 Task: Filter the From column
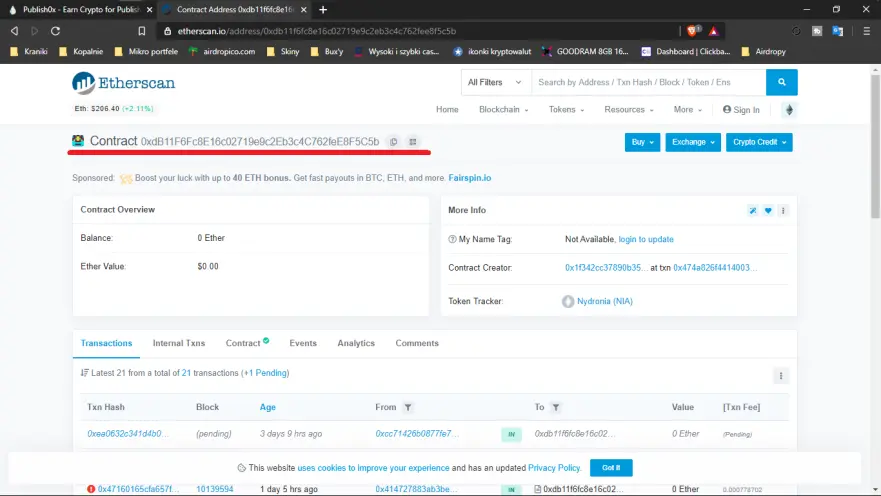pyautogui.click(x=408, y=407)
